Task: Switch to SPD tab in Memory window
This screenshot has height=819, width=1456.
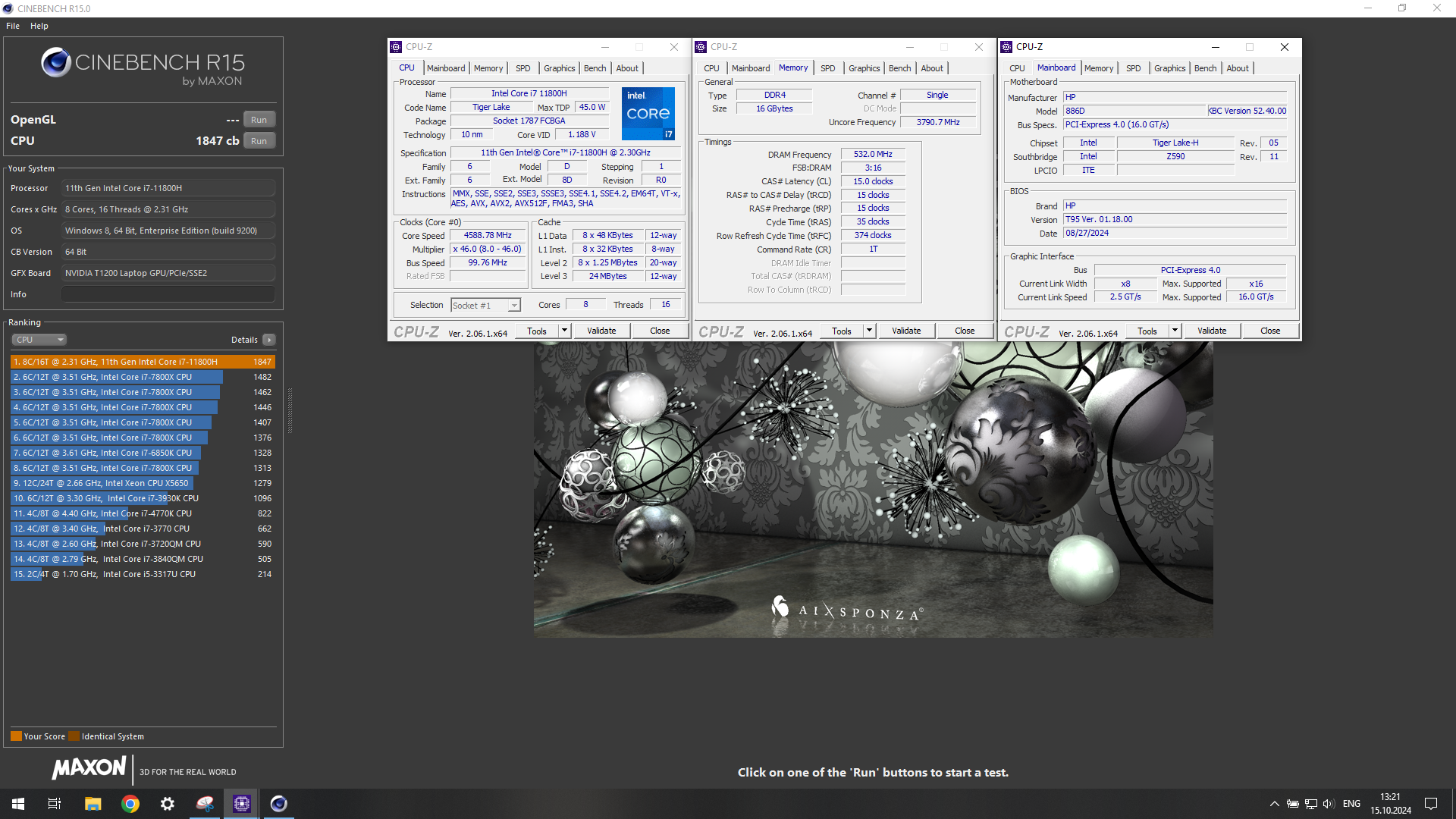Action: 827,68
